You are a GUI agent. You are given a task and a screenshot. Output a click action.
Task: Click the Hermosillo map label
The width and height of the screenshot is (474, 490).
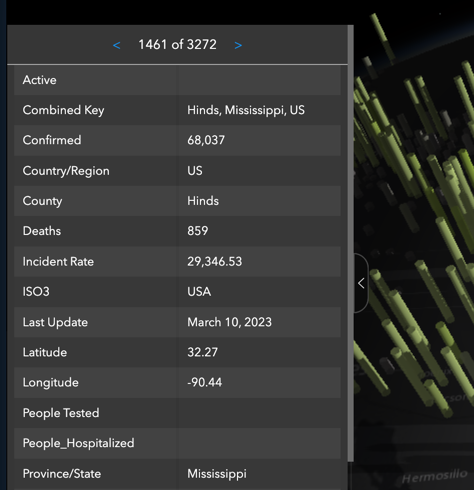[434, 476]
